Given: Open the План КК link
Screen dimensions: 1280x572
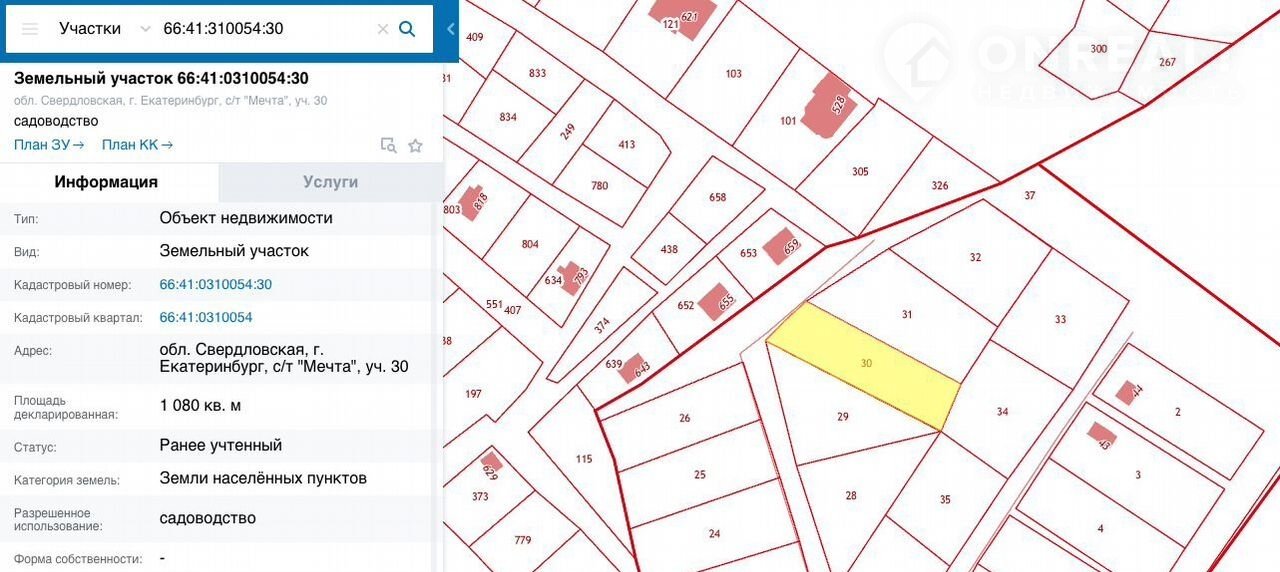Looking at the screenshot, I should (x=137, y=145).
